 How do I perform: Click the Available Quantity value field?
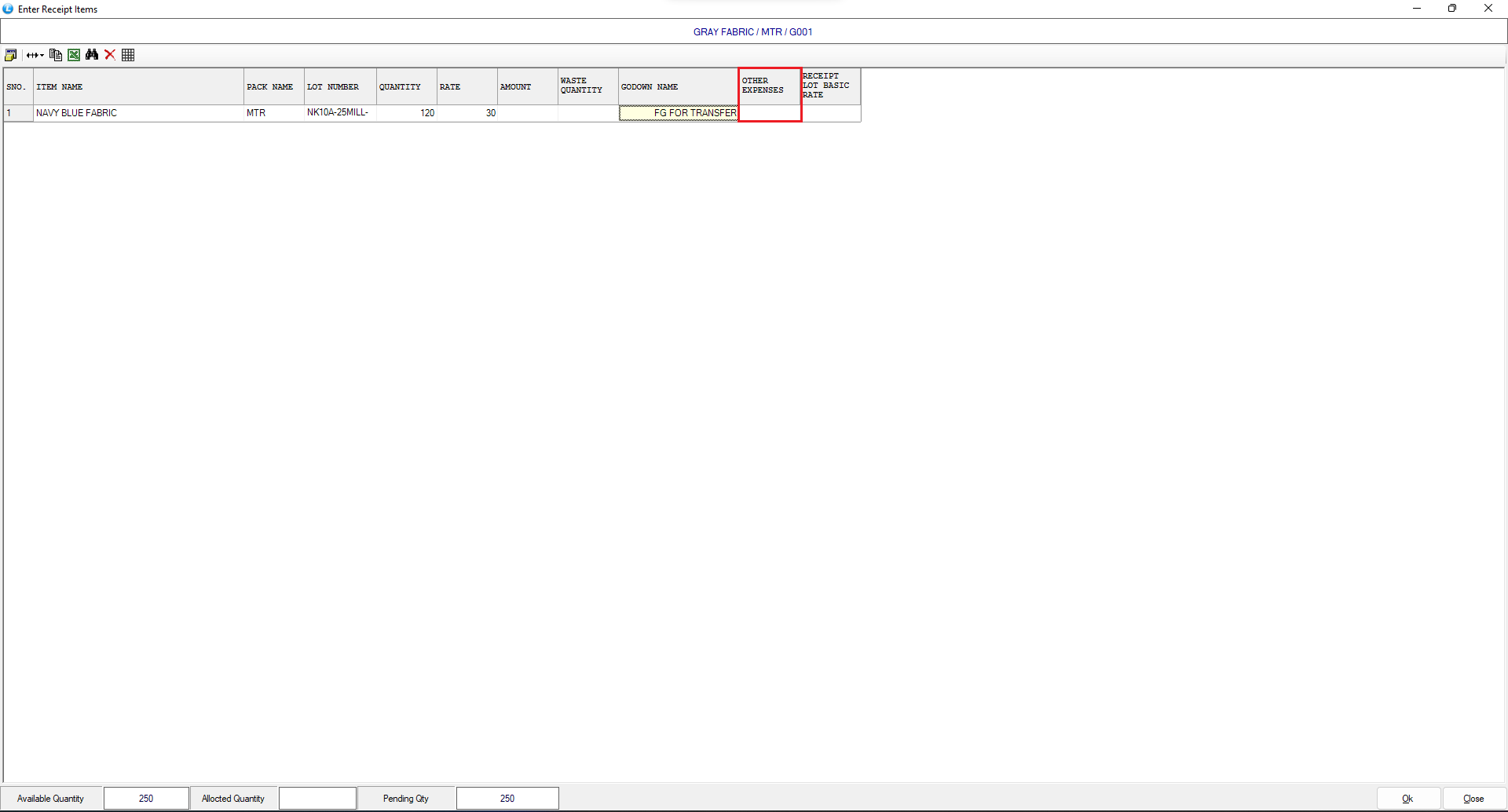(x=146, y=799)
